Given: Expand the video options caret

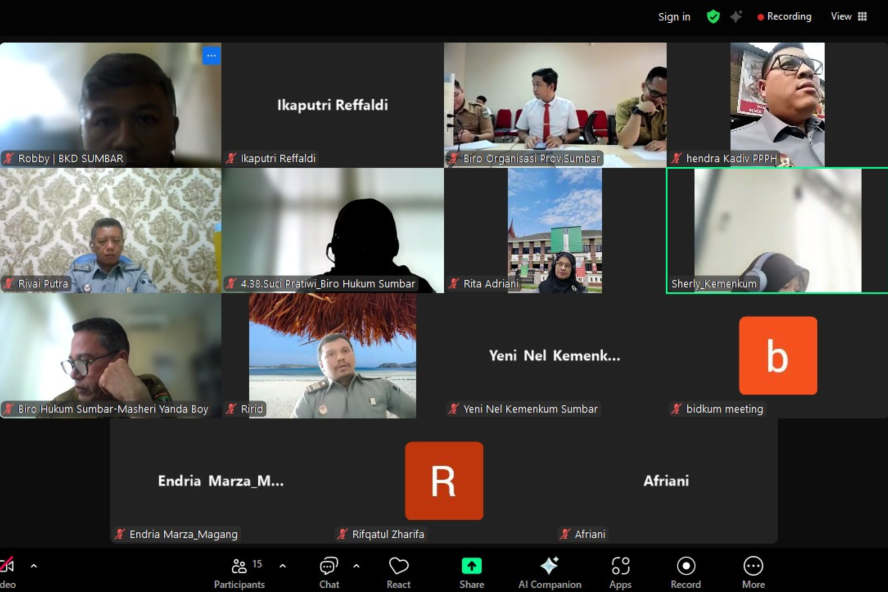Looking at the screenshot, I should pyautogui.click(x=33, y=566).
